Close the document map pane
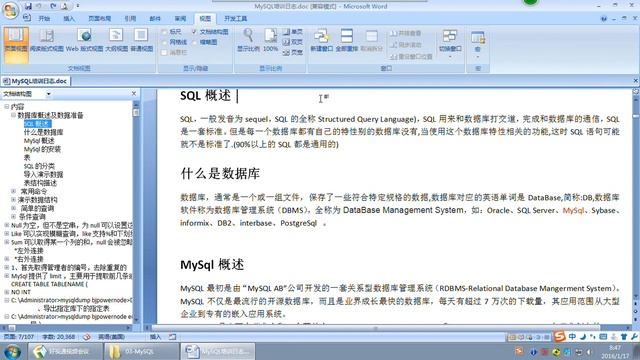The width and height of the screenshot is (640, 360). tap(134, 94)
